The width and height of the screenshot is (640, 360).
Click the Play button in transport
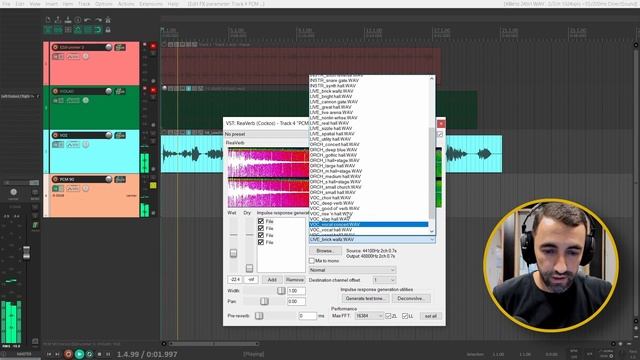pyautogui.click(x=79, y=354)
